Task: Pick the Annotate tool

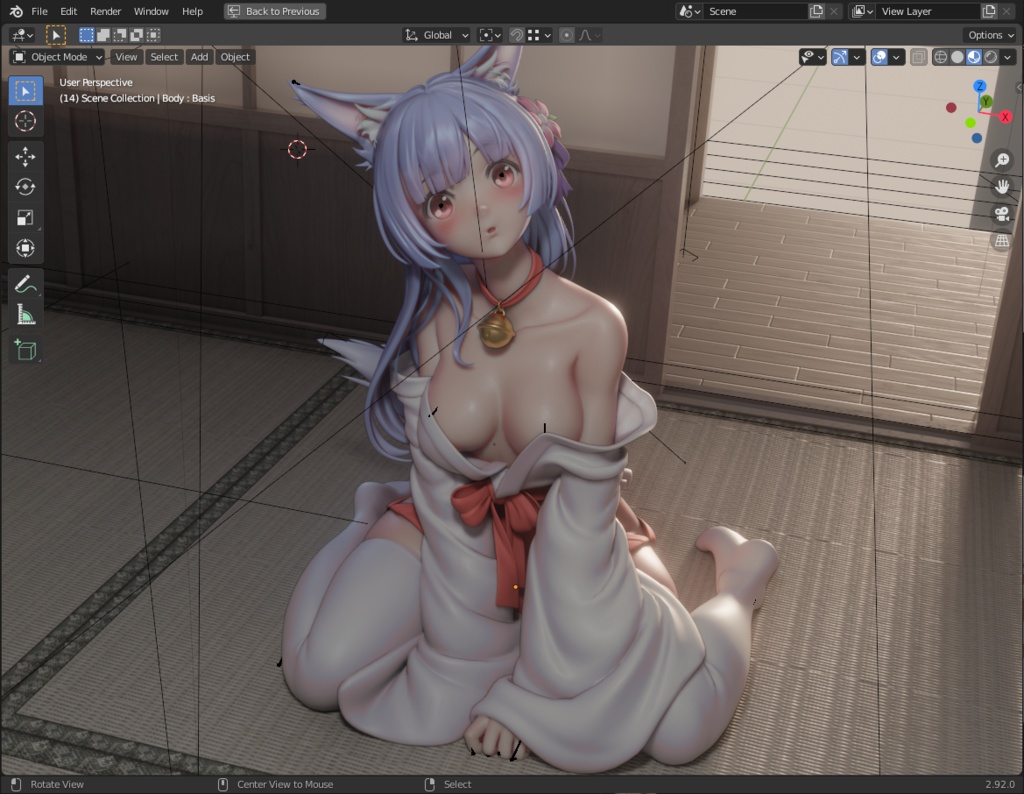Action: (25, 283)
